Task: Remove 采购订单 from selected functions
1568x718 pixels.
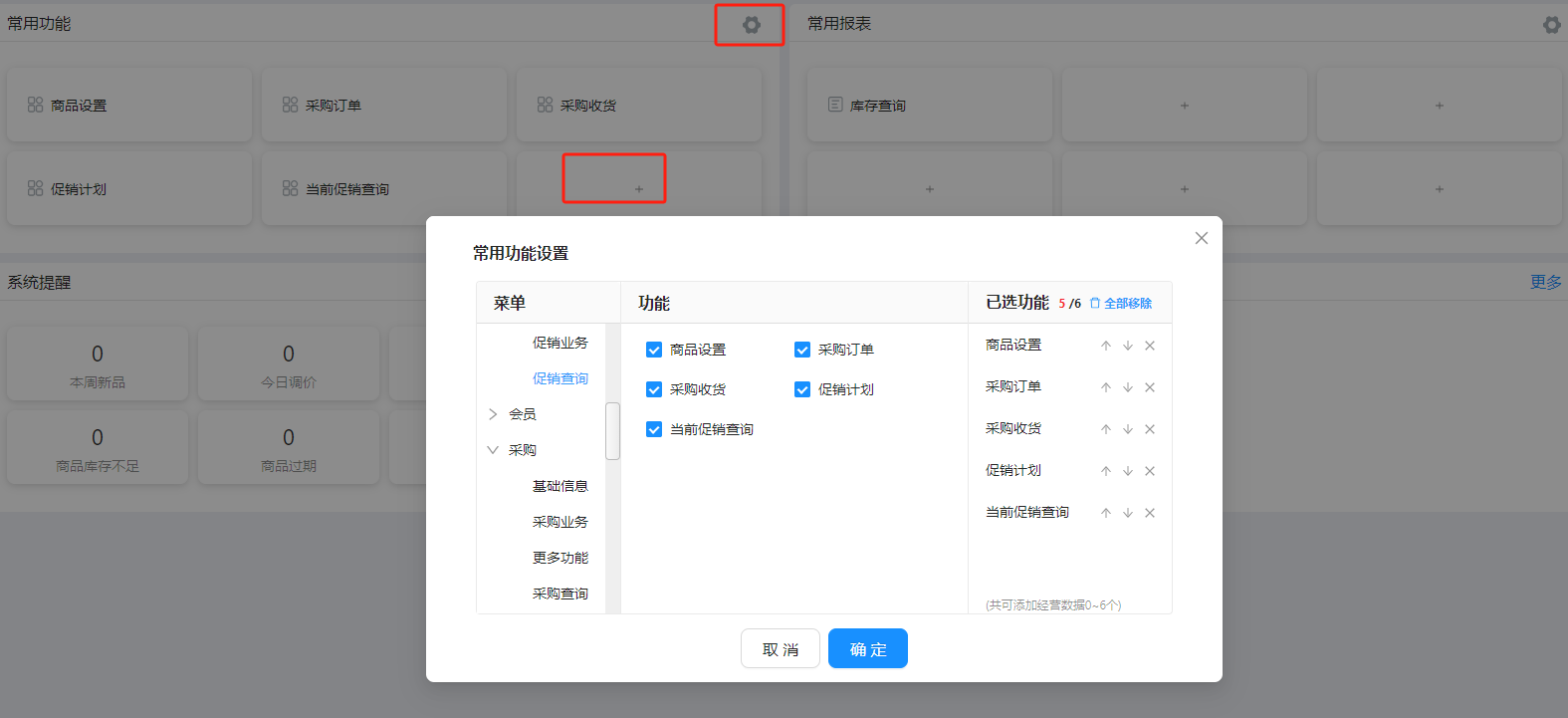Action: [1150, 387]
